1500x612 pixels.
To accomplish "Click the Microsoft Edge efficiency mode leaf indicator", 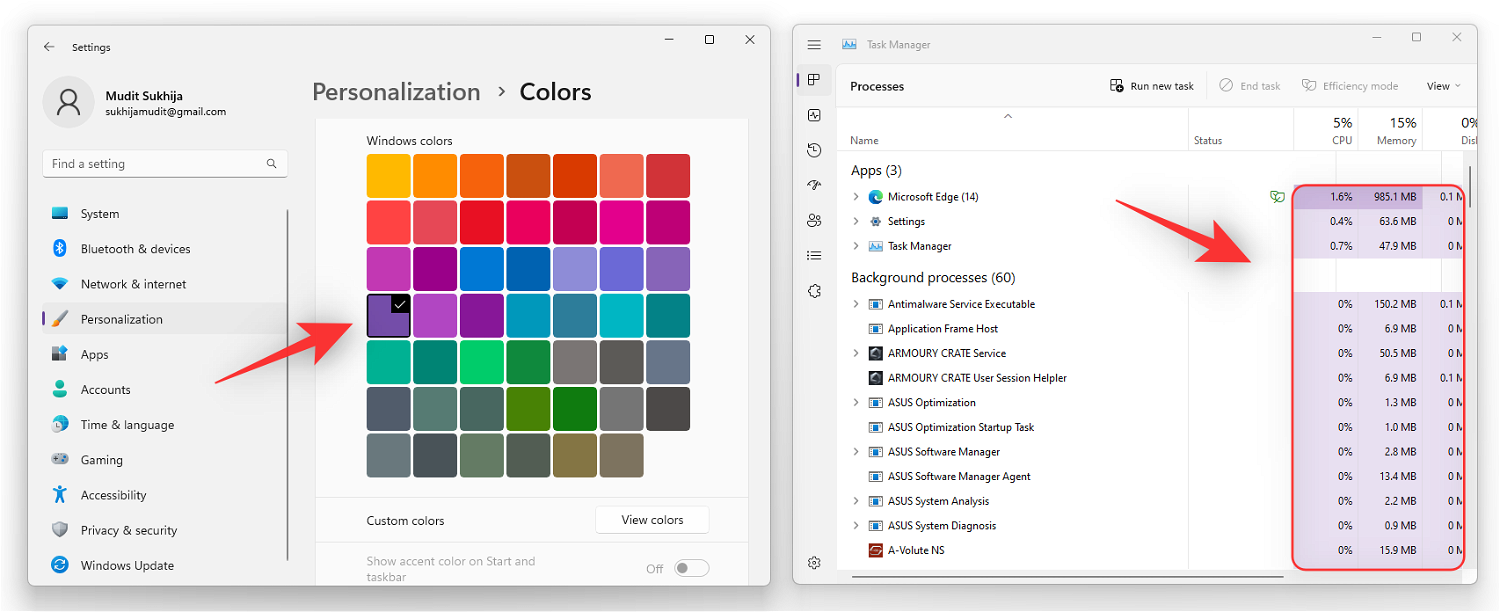I will click(1277, 197).
